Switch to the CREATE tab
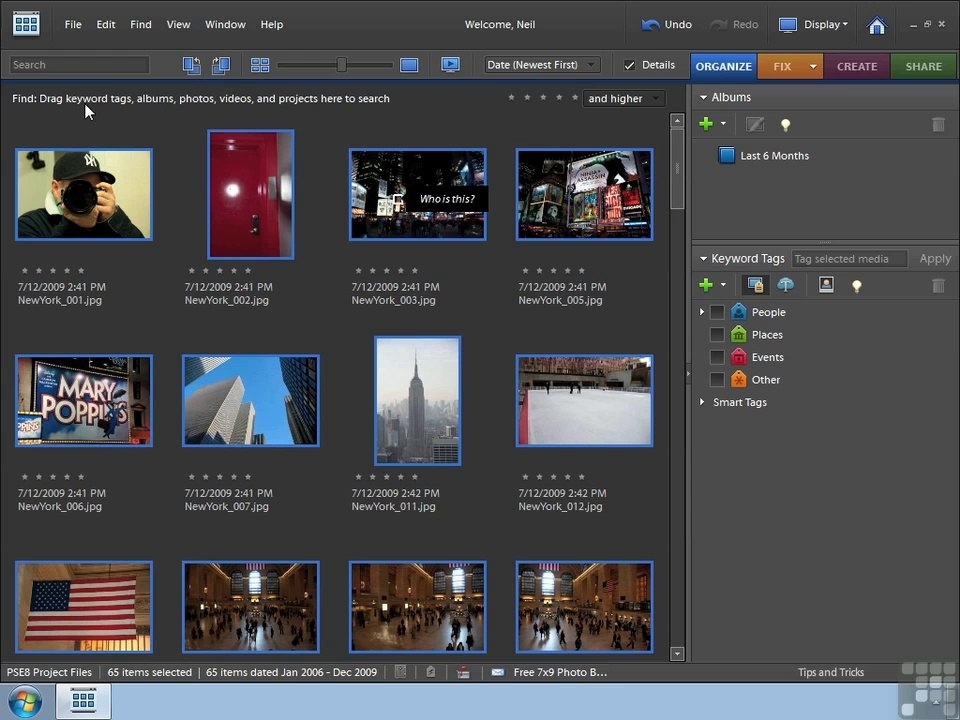Screen dimensions: 960x720 click(x=857, y=66)
